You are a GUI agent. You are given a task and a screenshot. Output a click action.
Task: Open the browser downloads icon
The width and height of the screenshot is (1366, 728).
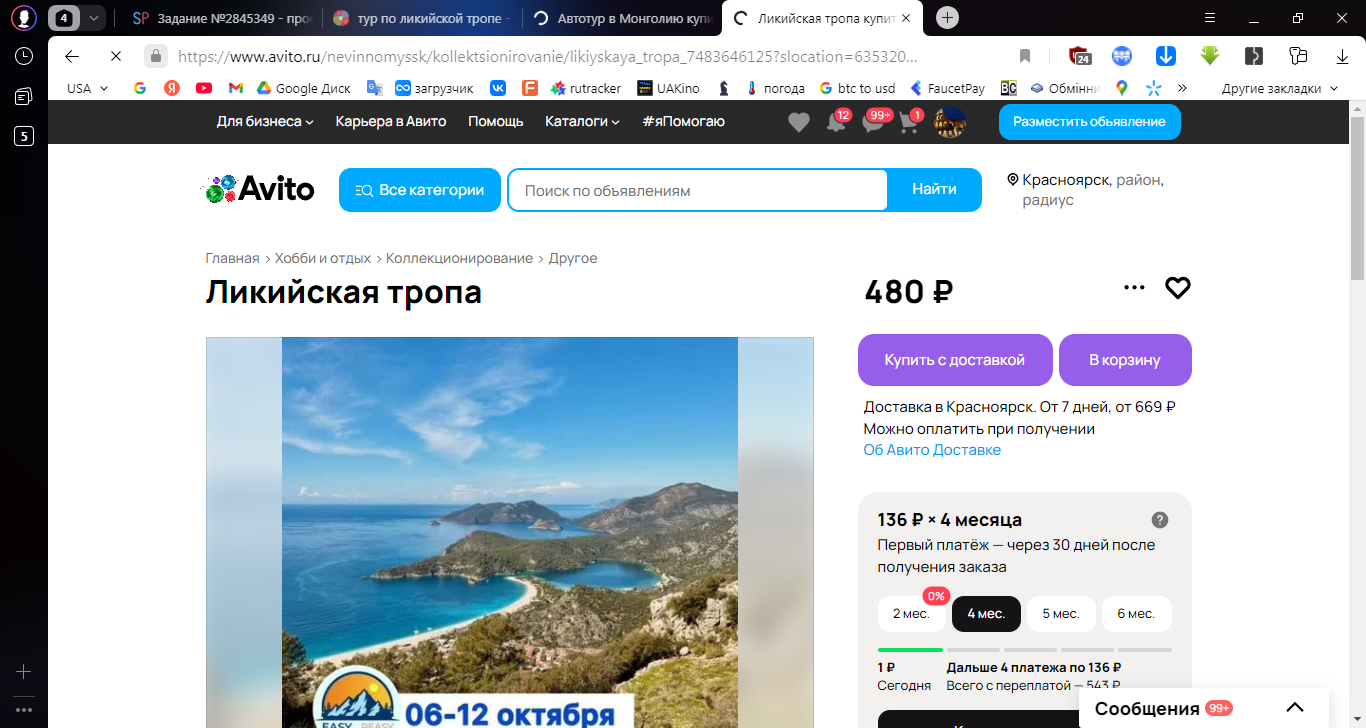[x=1342, y=56]
